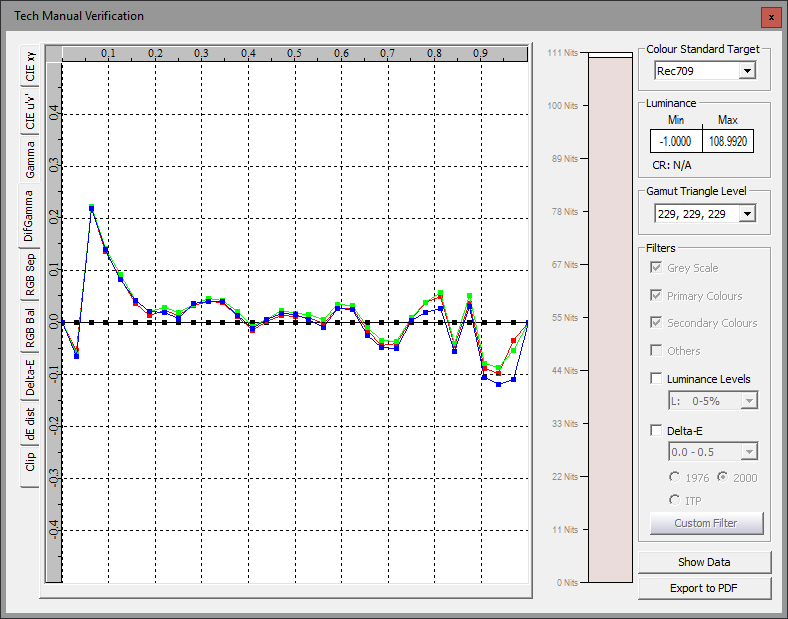Viewport: 788px width, 619px height.
Task: Switch to the CIE xy tab
Action: tap(30, 66)
